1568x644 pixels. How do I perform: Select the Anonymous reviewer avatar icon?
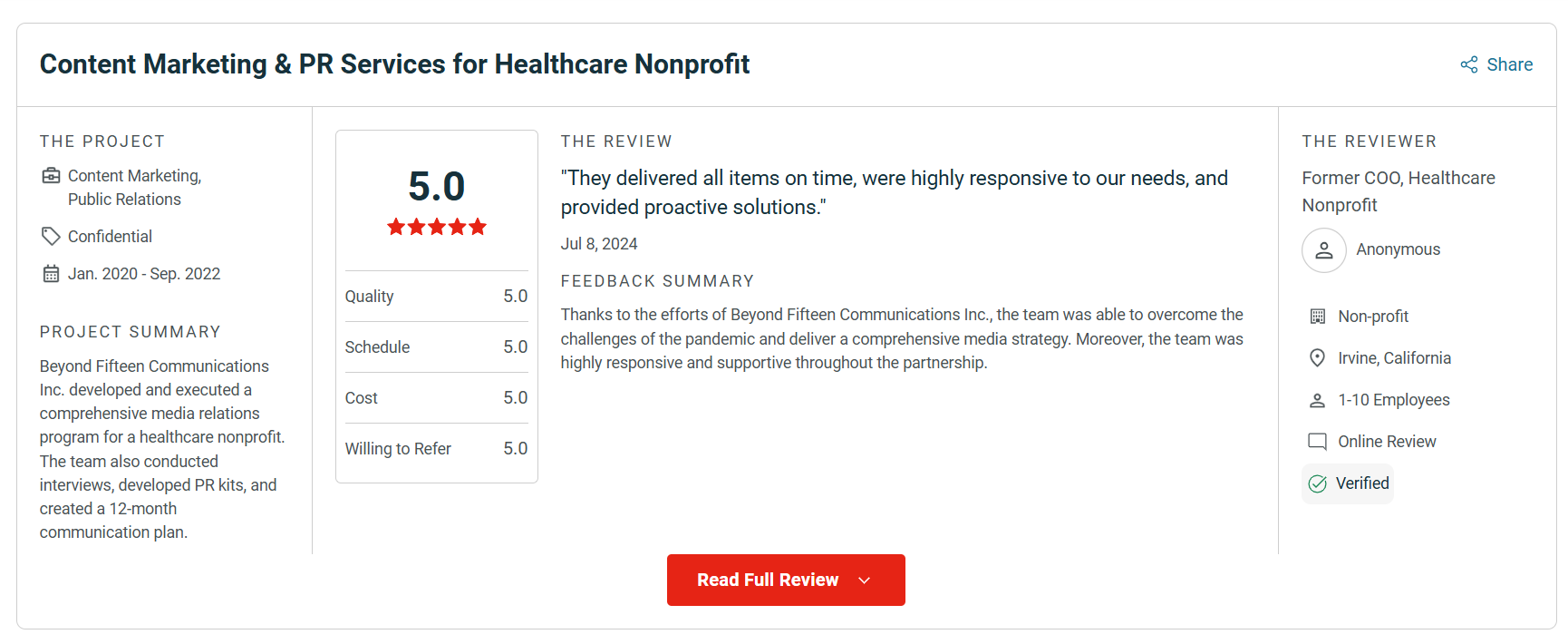[x=1323, y=250]
